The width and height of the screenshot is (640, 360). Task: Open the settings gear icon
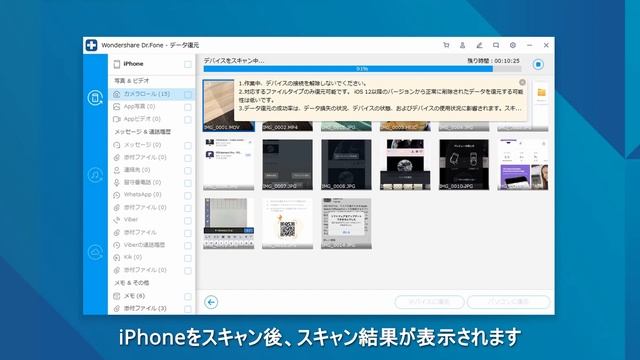[513, 45]
